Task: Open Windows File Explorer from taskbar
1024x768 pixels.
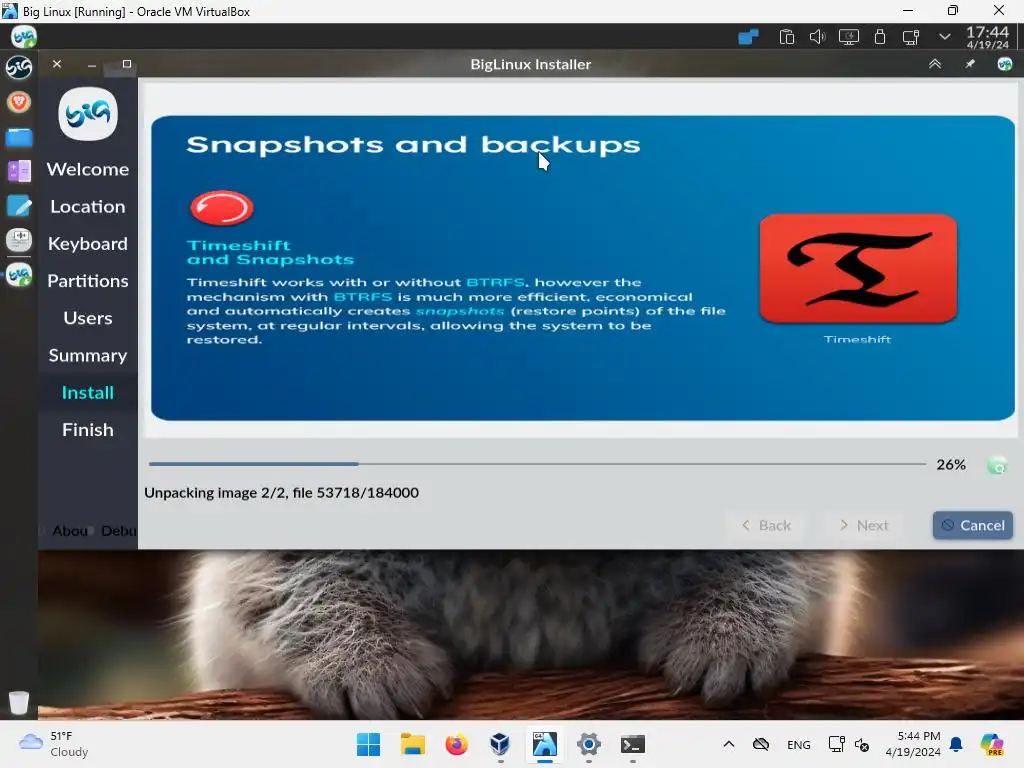Action: [413, 744]
